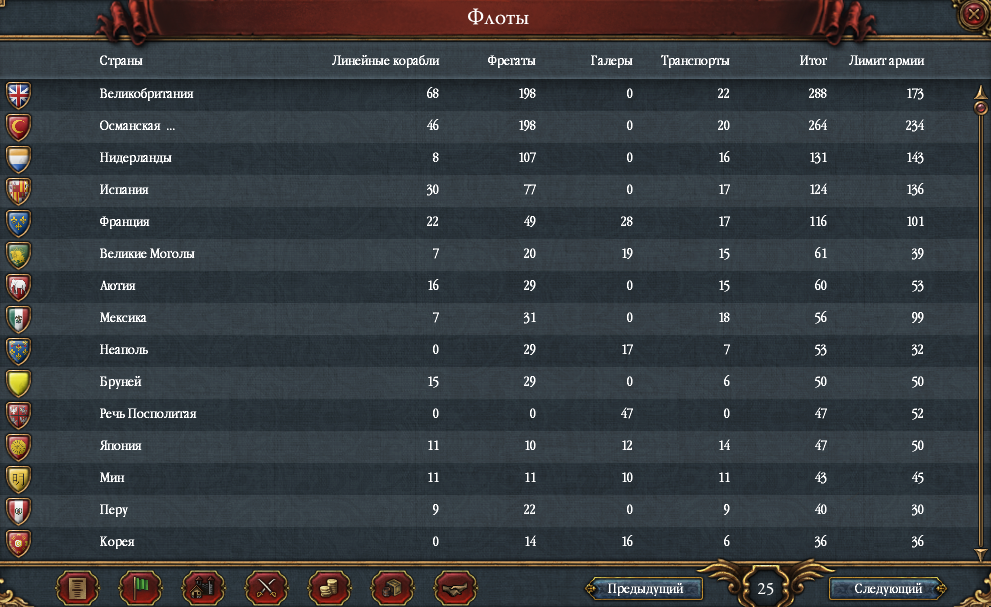
Task: Select the Netherlands flag shield
Action: pyautogui.click(x=18, y=159)
